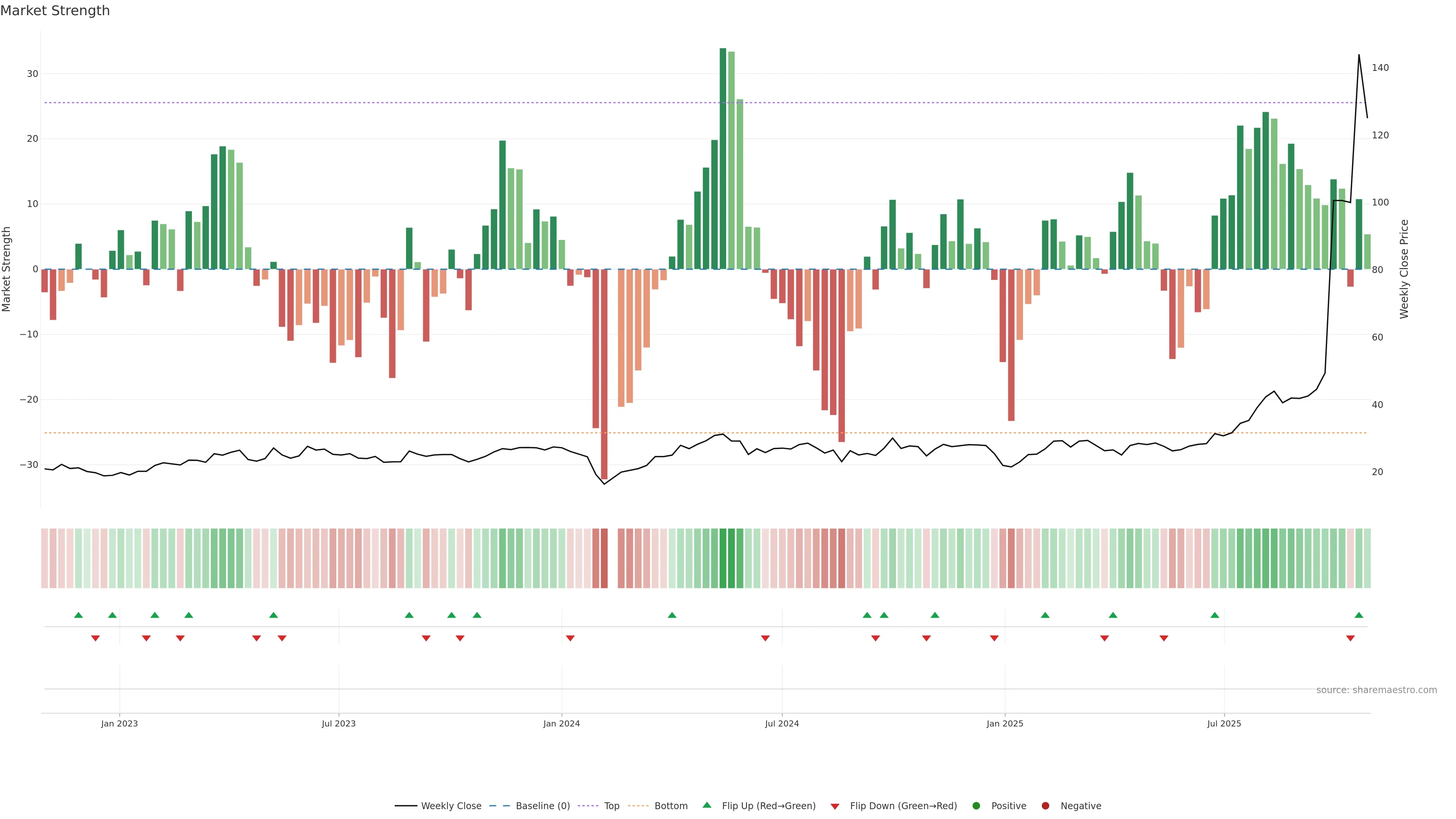1456x819 pixels.
Task: Click the Market Strength chart title
Action: 55,11
